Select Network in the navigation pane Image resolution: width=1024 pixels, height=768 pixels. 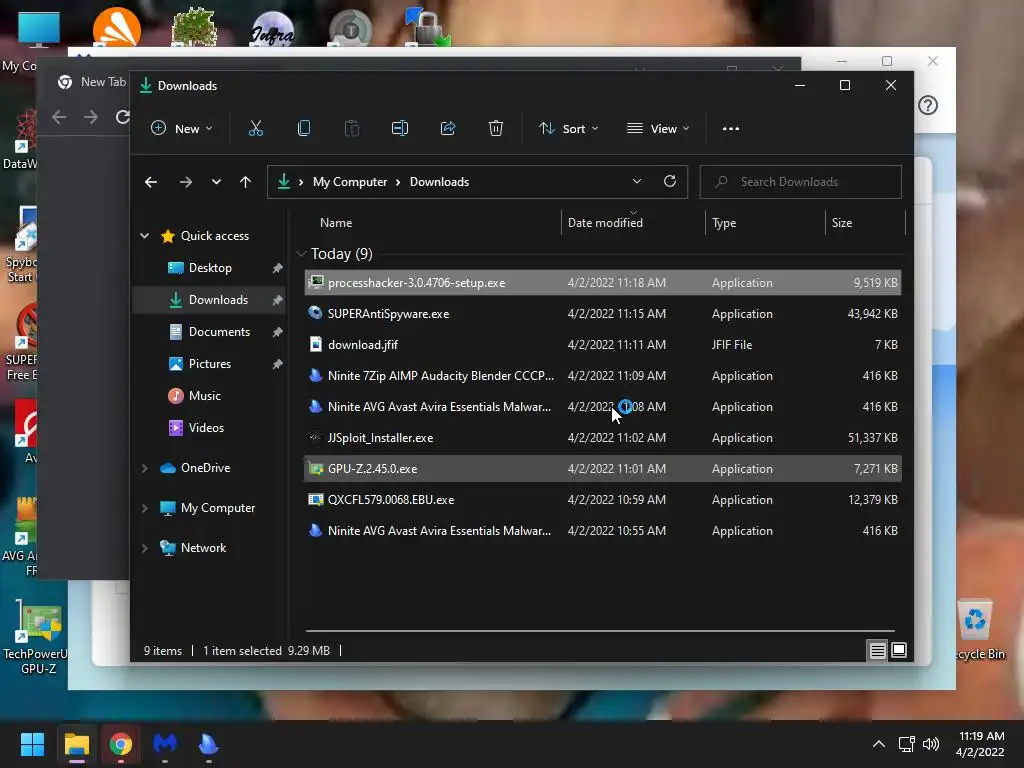(x=203, y=548)
